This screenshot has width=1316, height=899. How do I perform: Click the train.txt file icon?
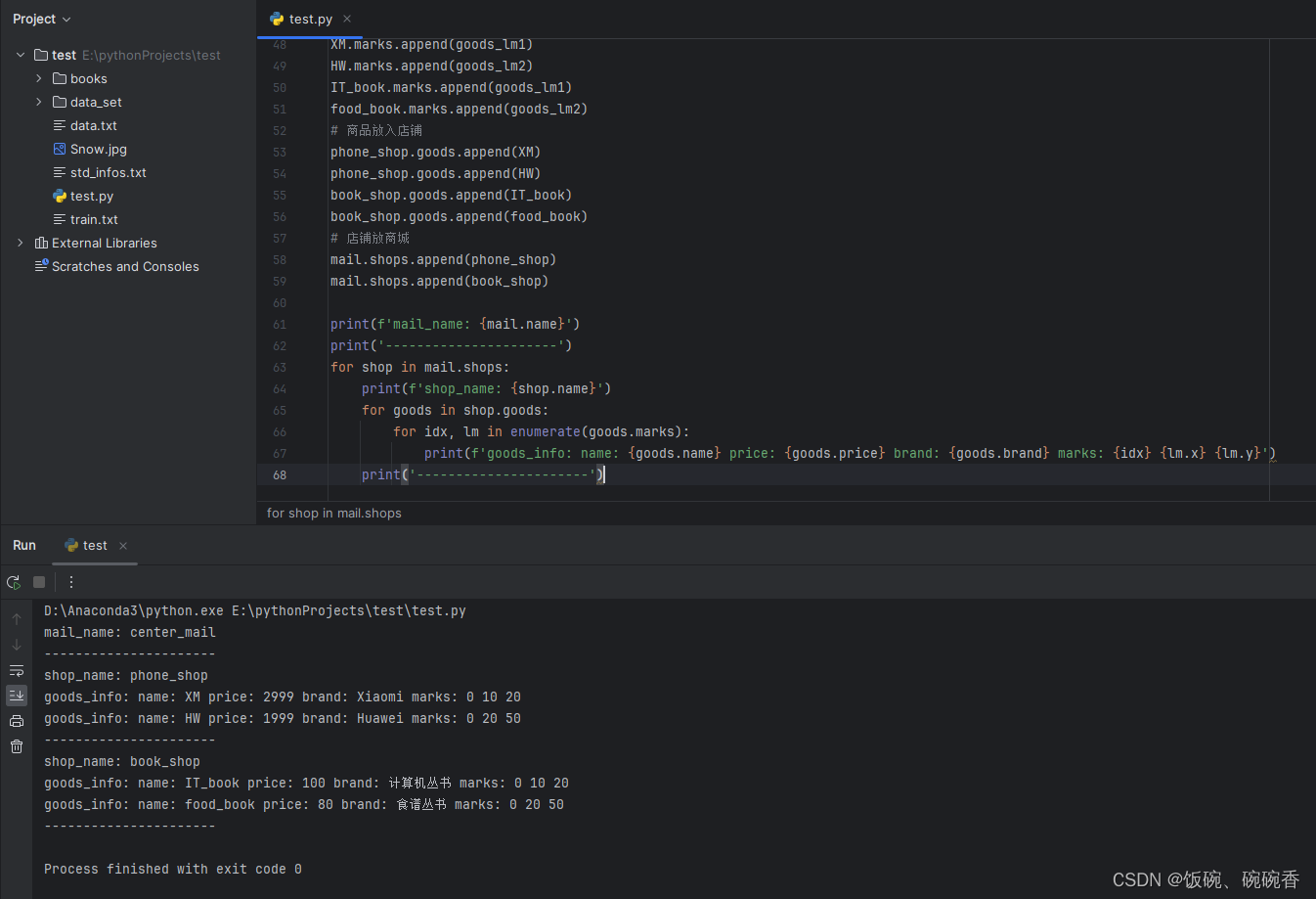(60, 219)
